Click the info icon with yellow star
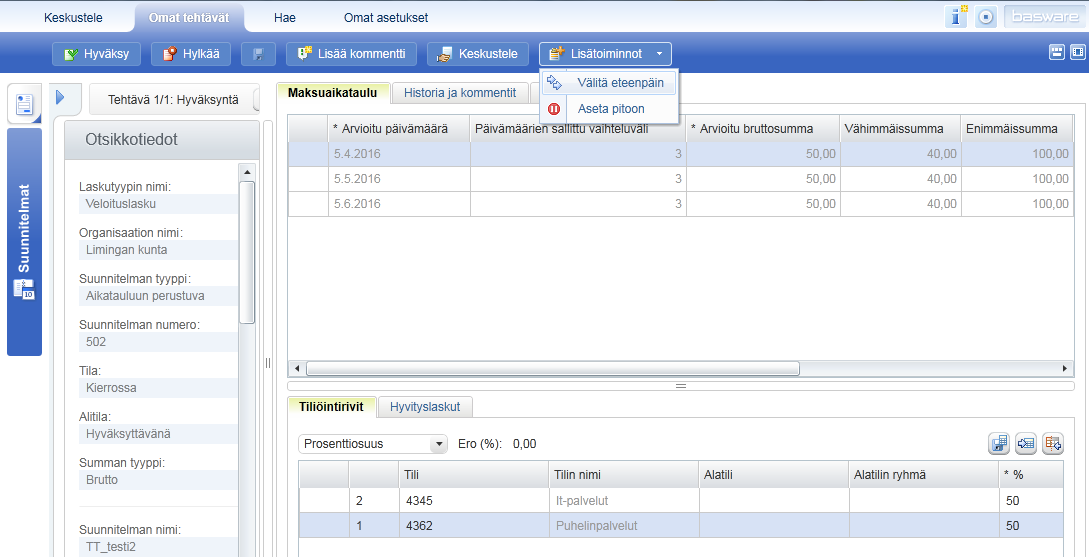 click(x=956, y=17)
